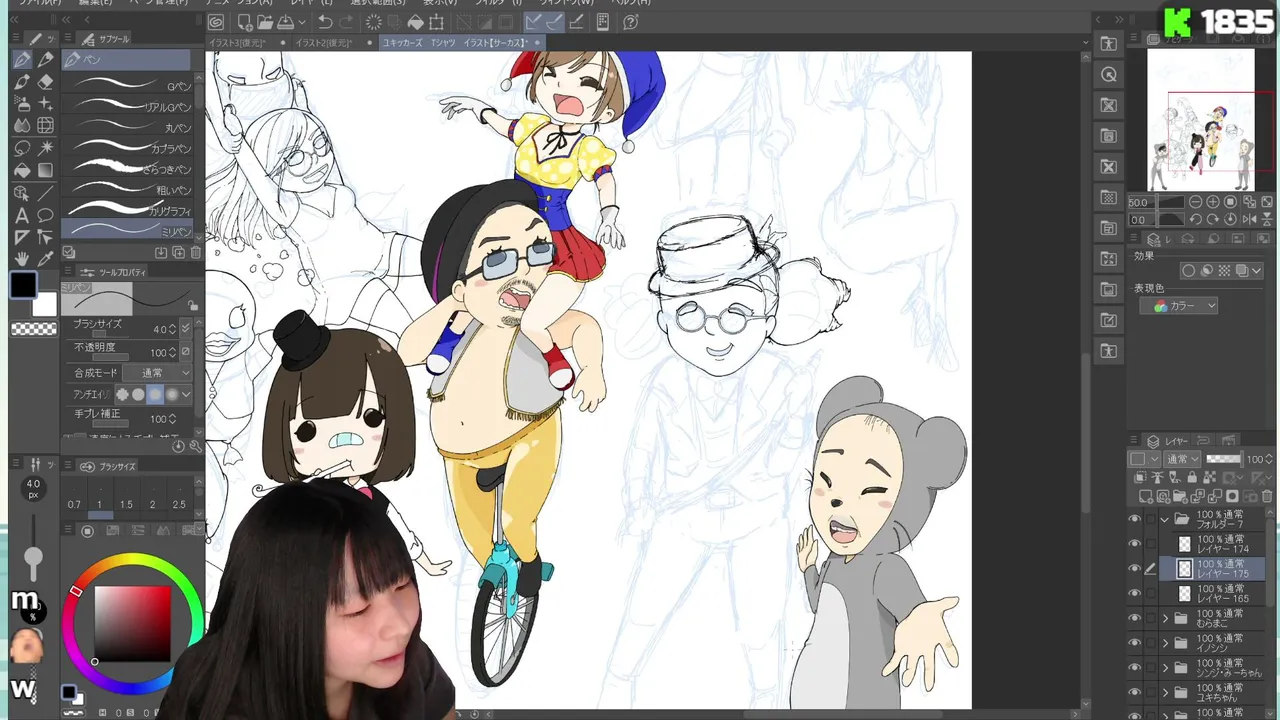Viewport: 1280px width, 720px height.
Task: Select the Straight line figure tool
Action: (45, 193)
